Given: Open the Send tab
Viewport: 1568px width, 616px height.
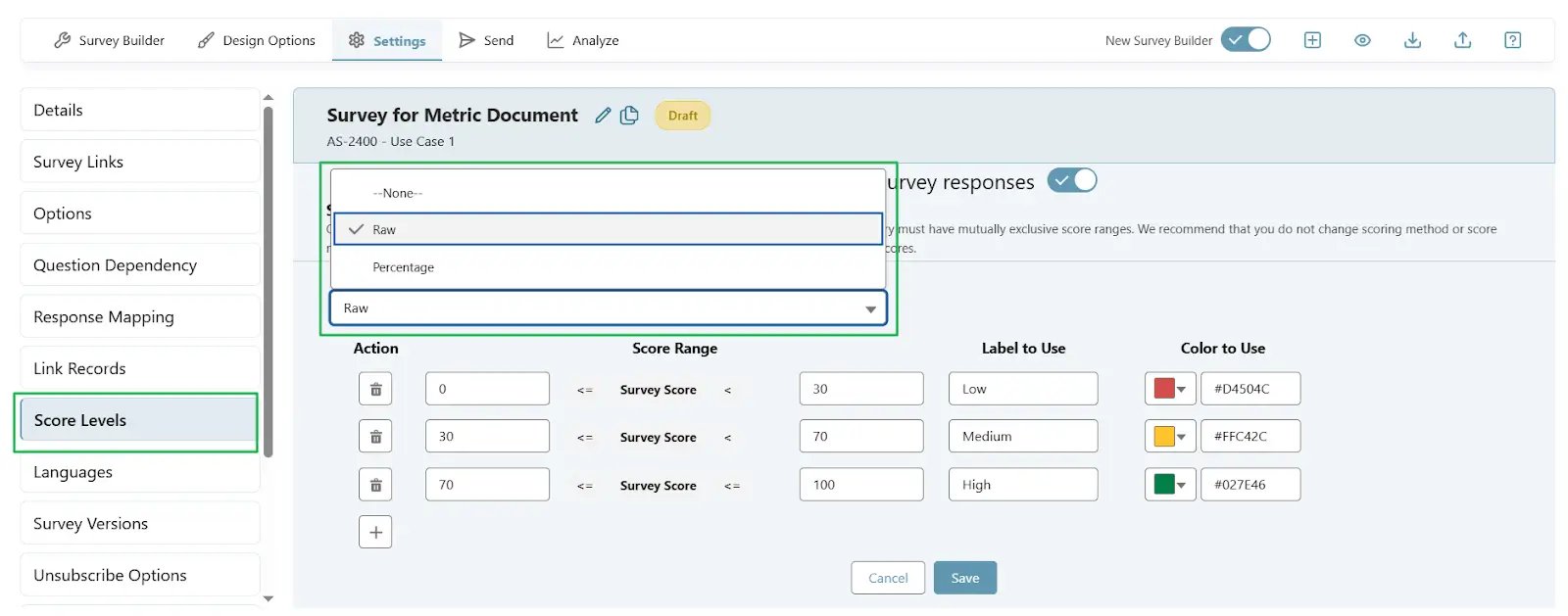Looking at the screenshot, I should (486, 40).
